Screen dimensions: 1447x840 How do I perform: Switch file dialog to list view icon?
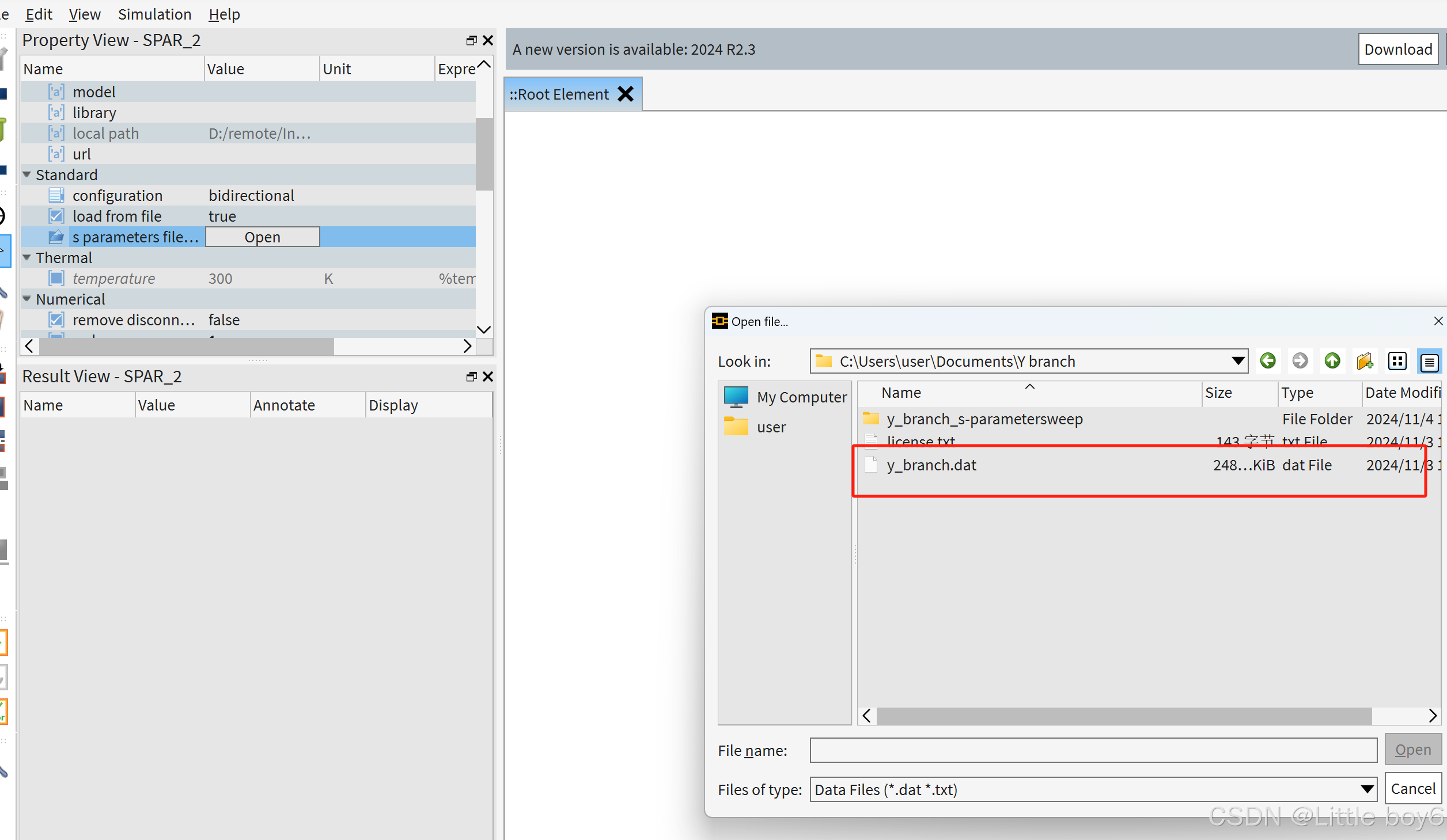pyautogui.click(x=1397, y=361)
